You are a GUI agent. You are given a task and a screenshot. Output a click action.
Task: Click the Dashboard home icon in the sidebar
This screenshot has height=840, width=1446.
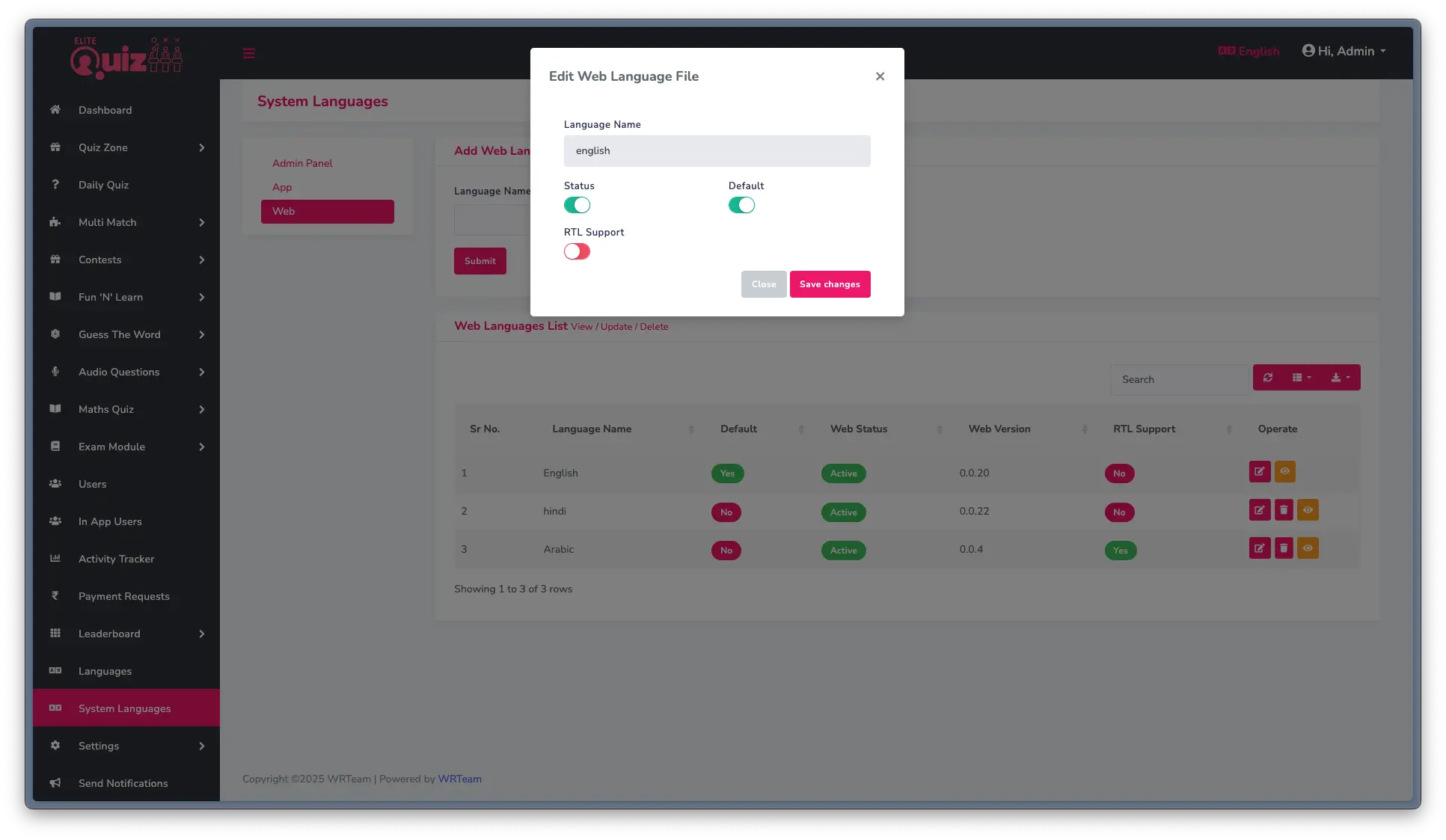55,110
